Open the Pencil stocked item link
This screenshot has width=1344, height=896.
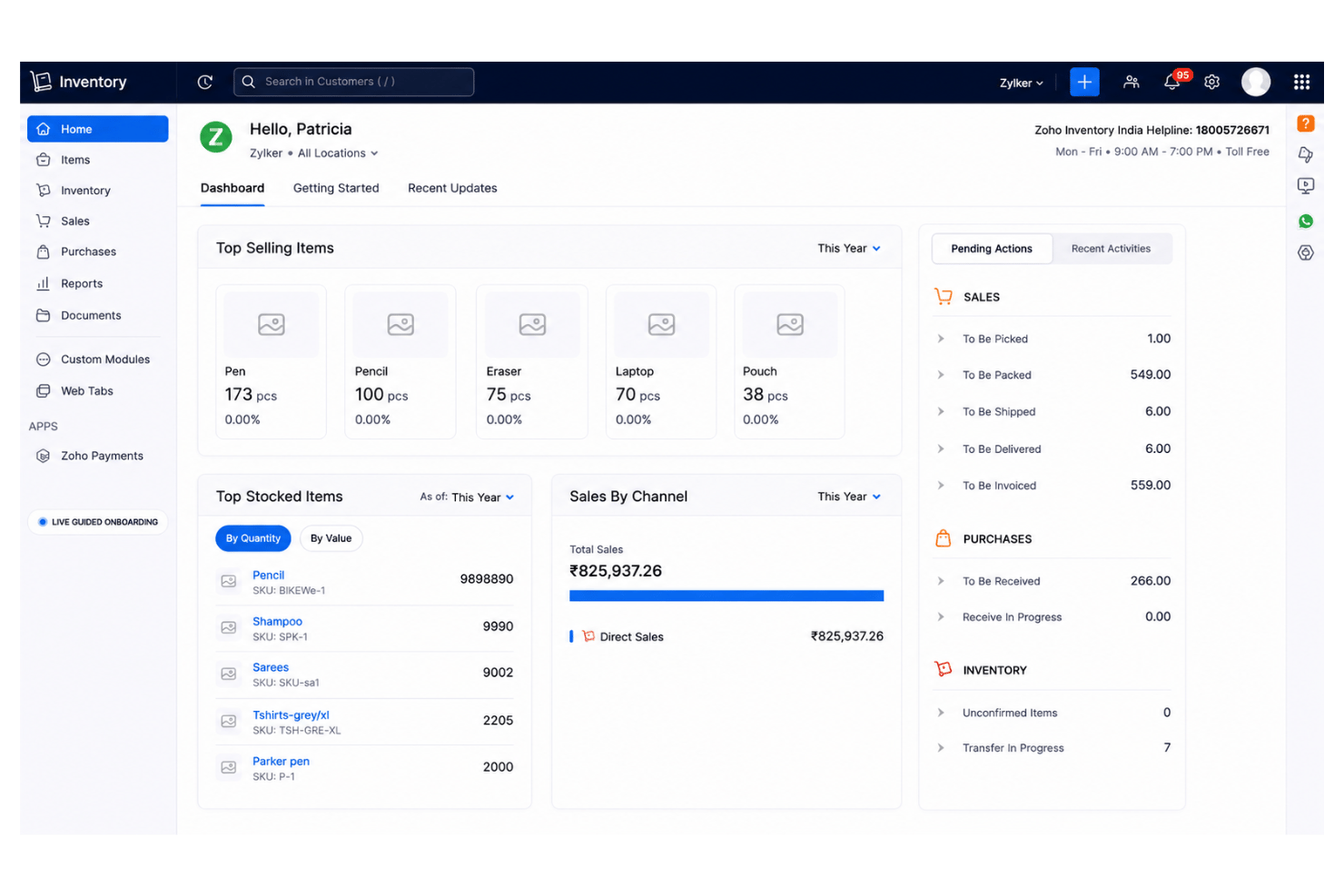tap(268, 576)
